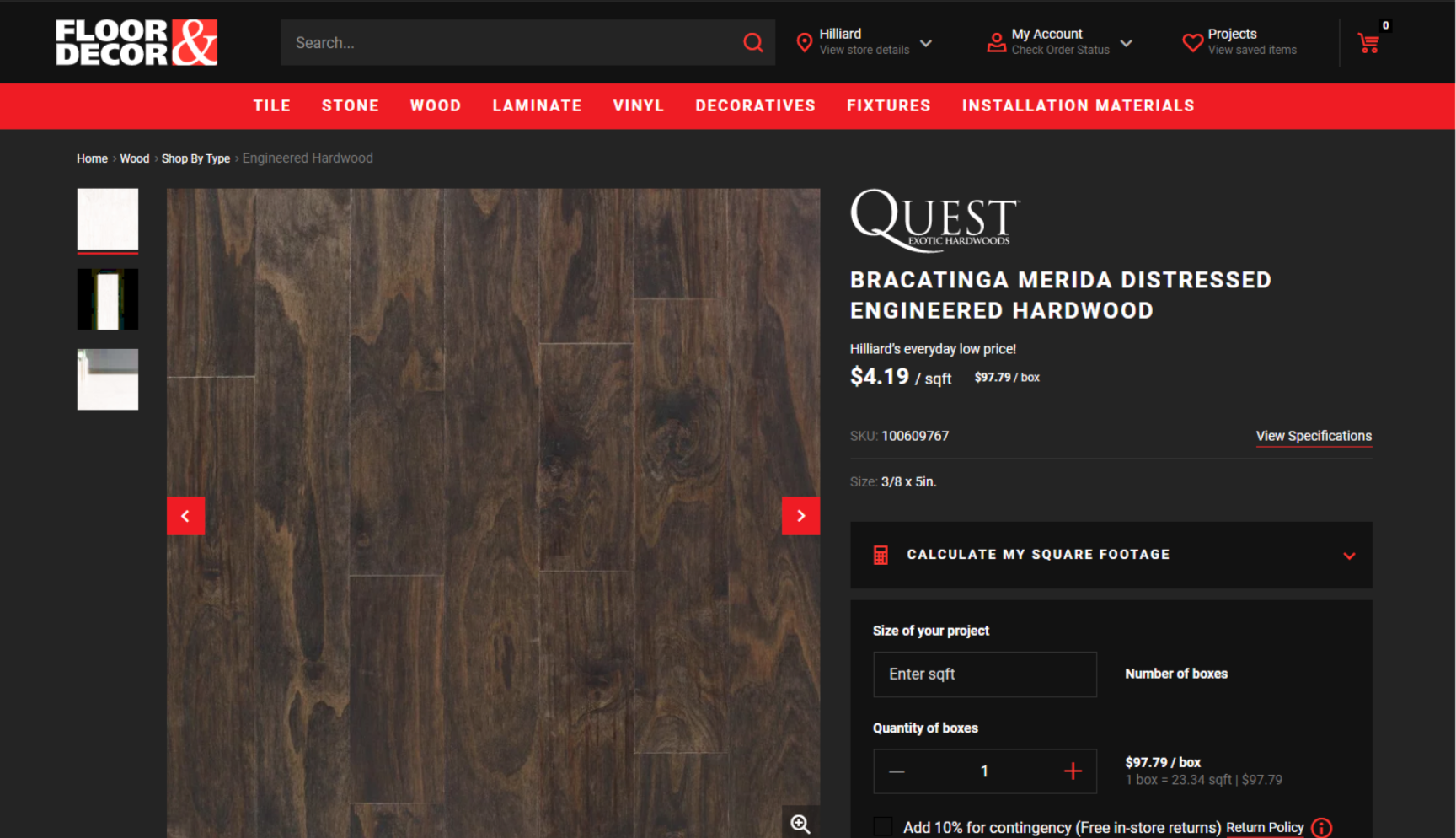
Task: Click the quantity value field showing 1
Action: pyautogui.click(x=984, y=771)
